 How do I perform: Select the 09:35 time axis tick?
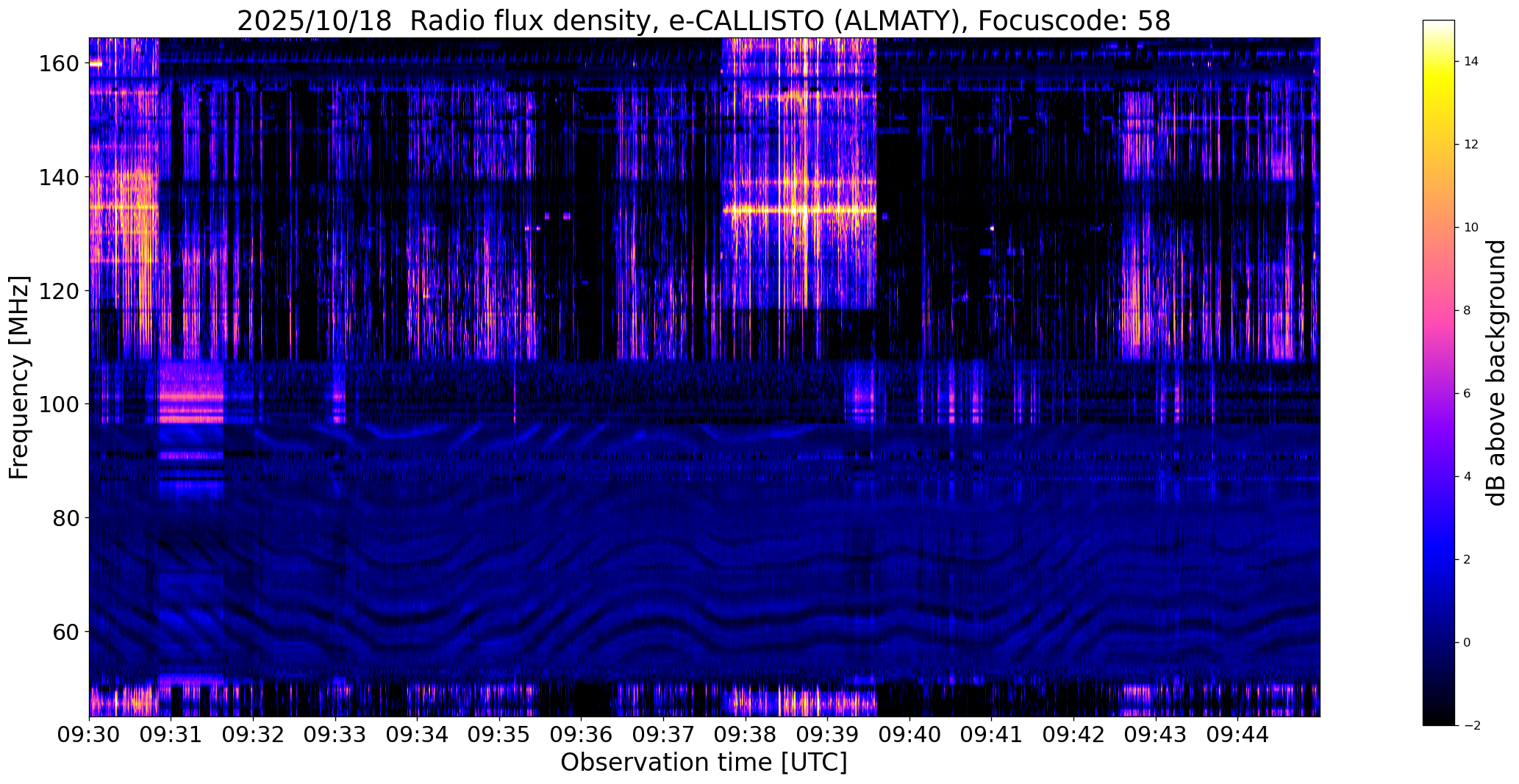coord(499,734)
